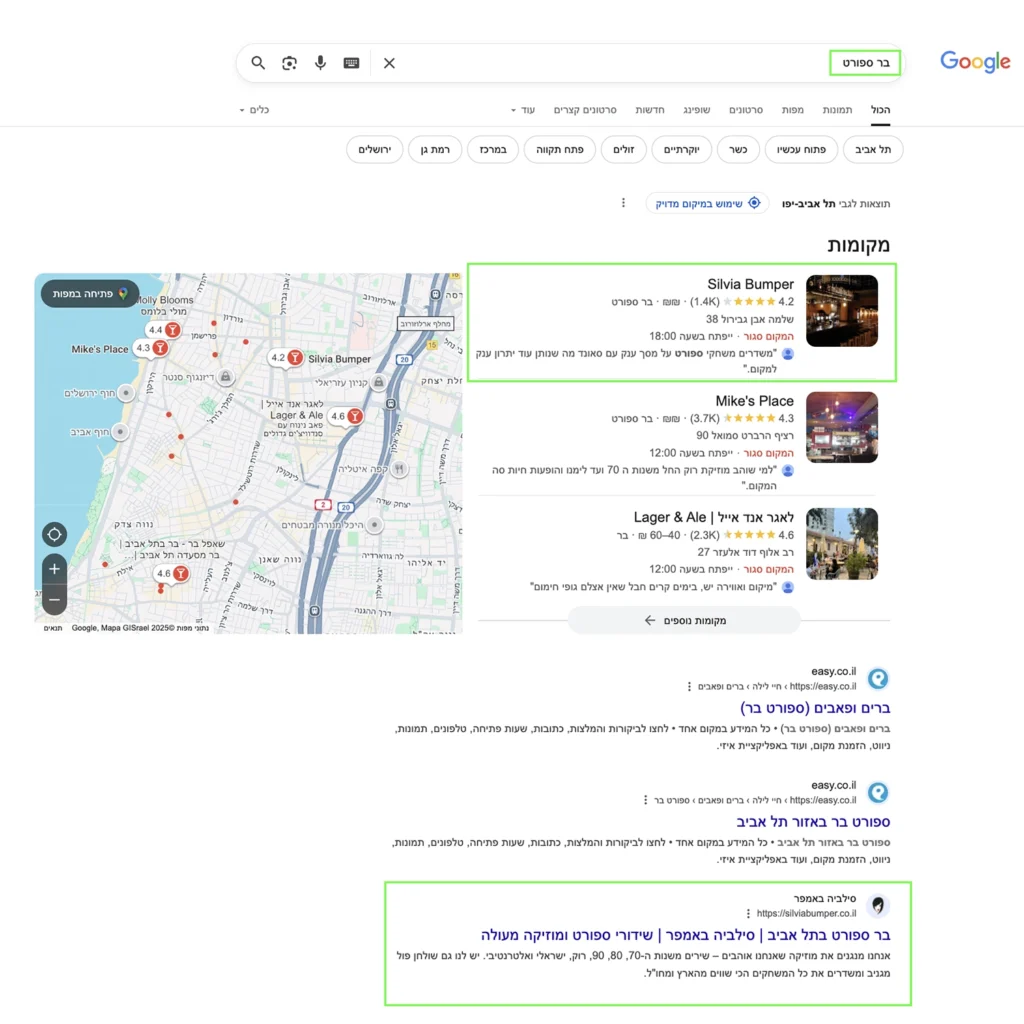Click the פתיחה במפות map button
The image size is (1024, 1024).
point(89,294)
